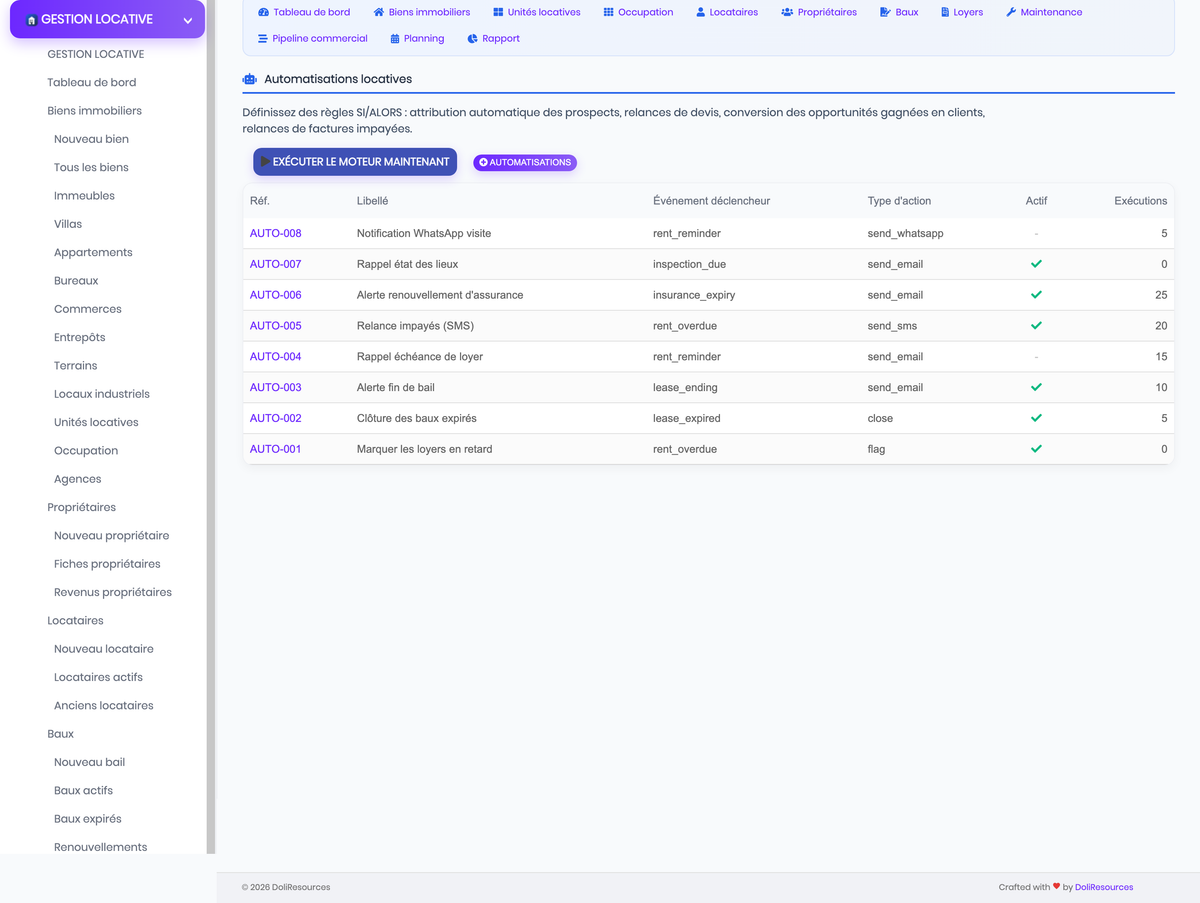Select Entrepôts in the sidebar
Image resolution: width=1200 pixels, height=903 pixels.
(x=80, y=337)
